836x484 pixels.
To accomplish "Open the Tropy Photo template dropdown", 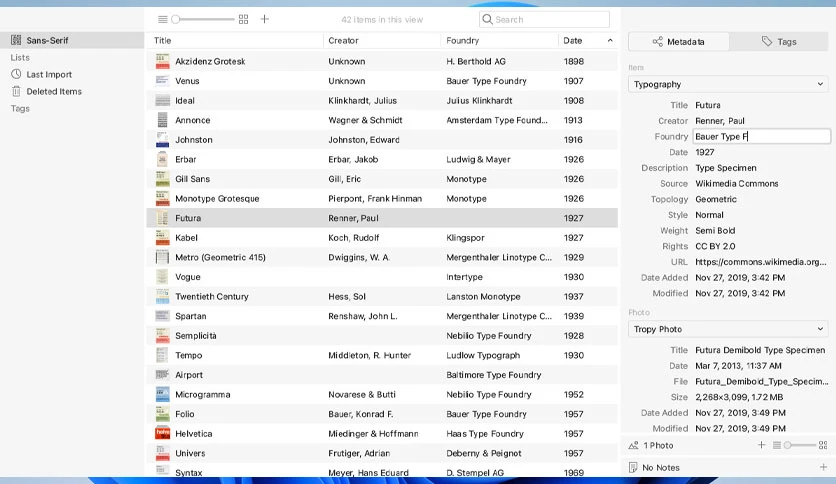I will [x=728, y=329].
